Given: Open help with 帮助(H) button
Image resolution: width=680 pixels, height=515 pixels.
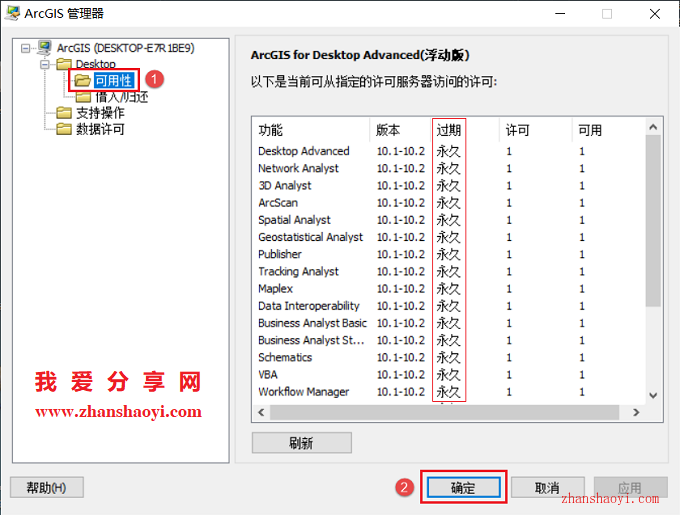Looking at the screenshot, I should 47,488.
